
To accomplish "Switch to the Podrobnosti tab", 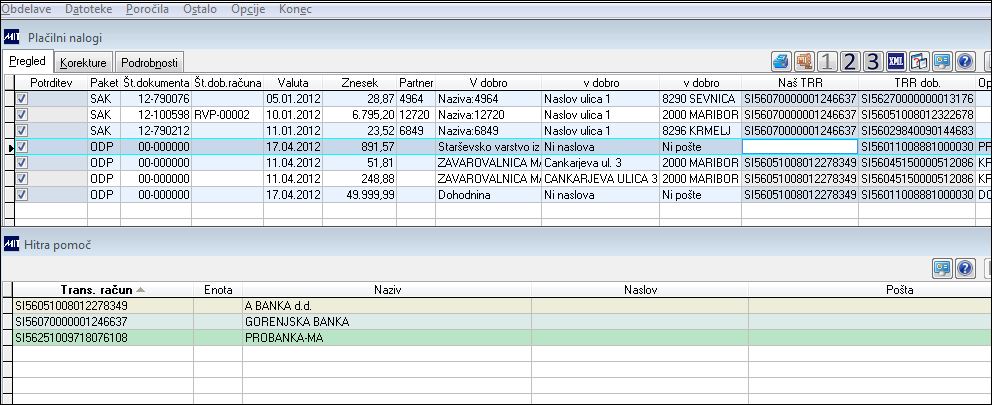I will (149, 63).
